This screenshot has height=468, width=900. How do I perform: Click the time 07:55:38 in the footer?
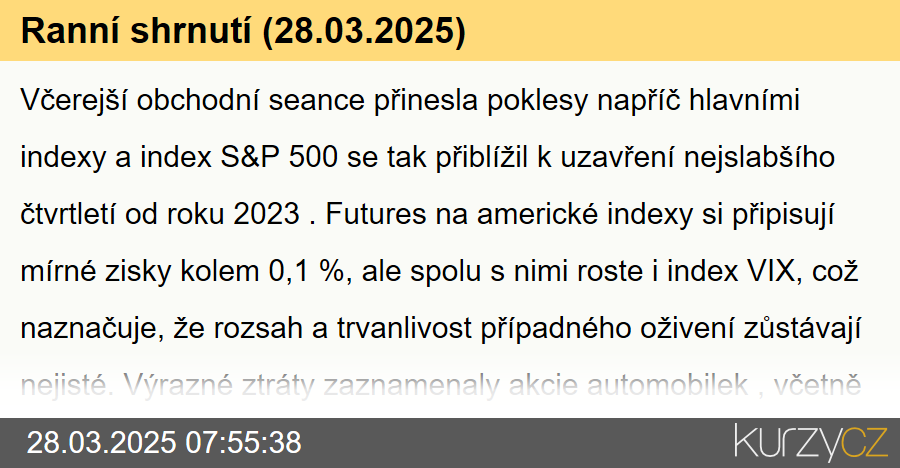click(x=244, y=443)
